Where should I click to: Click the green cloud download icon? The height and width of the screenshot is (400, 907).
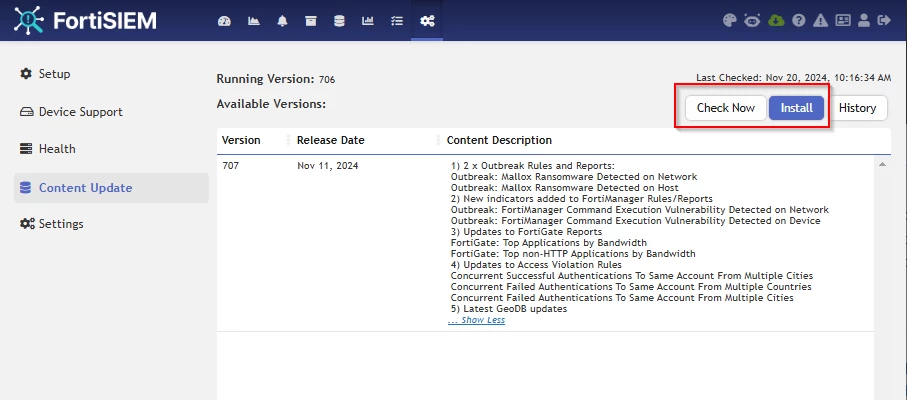(776, 21)
